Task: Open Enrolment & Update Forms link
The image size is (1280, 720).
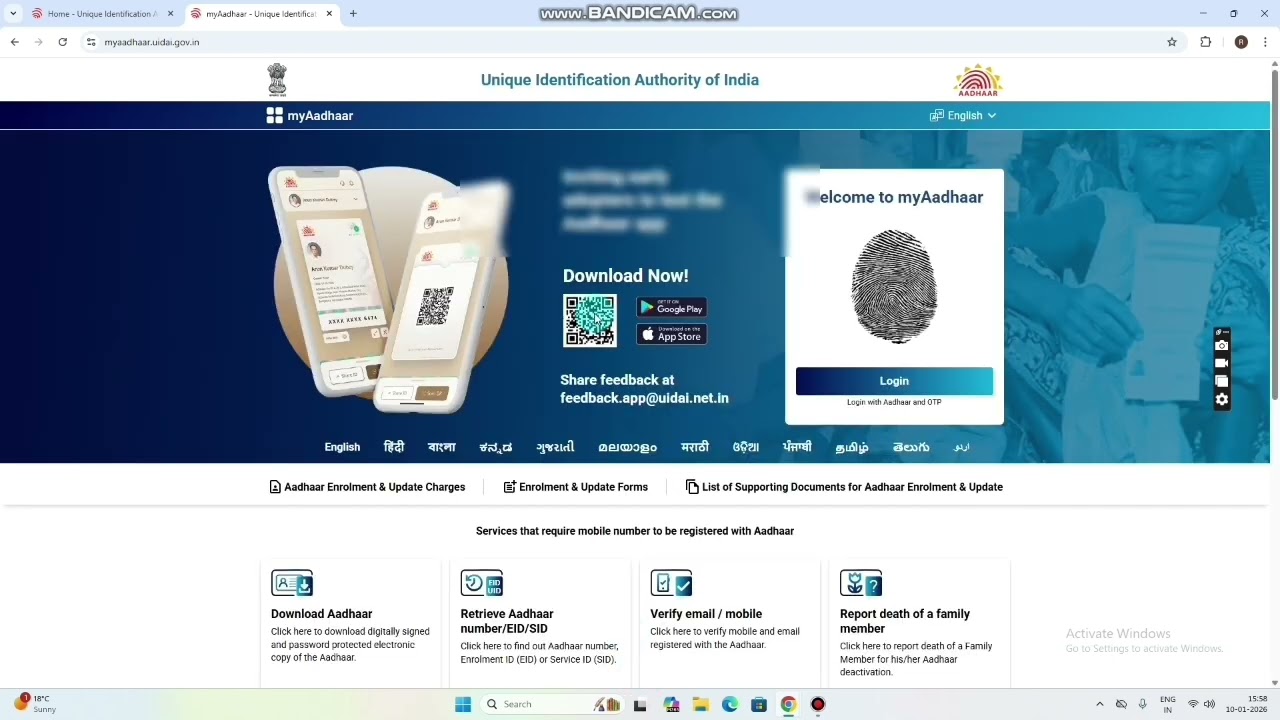Action: pos(576,487)
